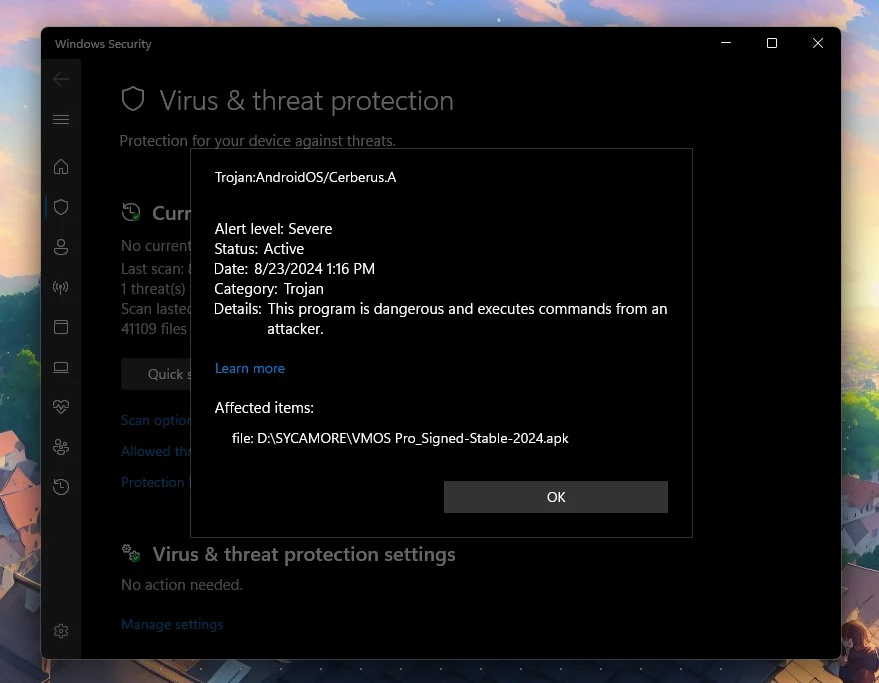Viewport: 879px width, 683px height.
Task: Click the threat Details description text
Action: click(467, 319)
